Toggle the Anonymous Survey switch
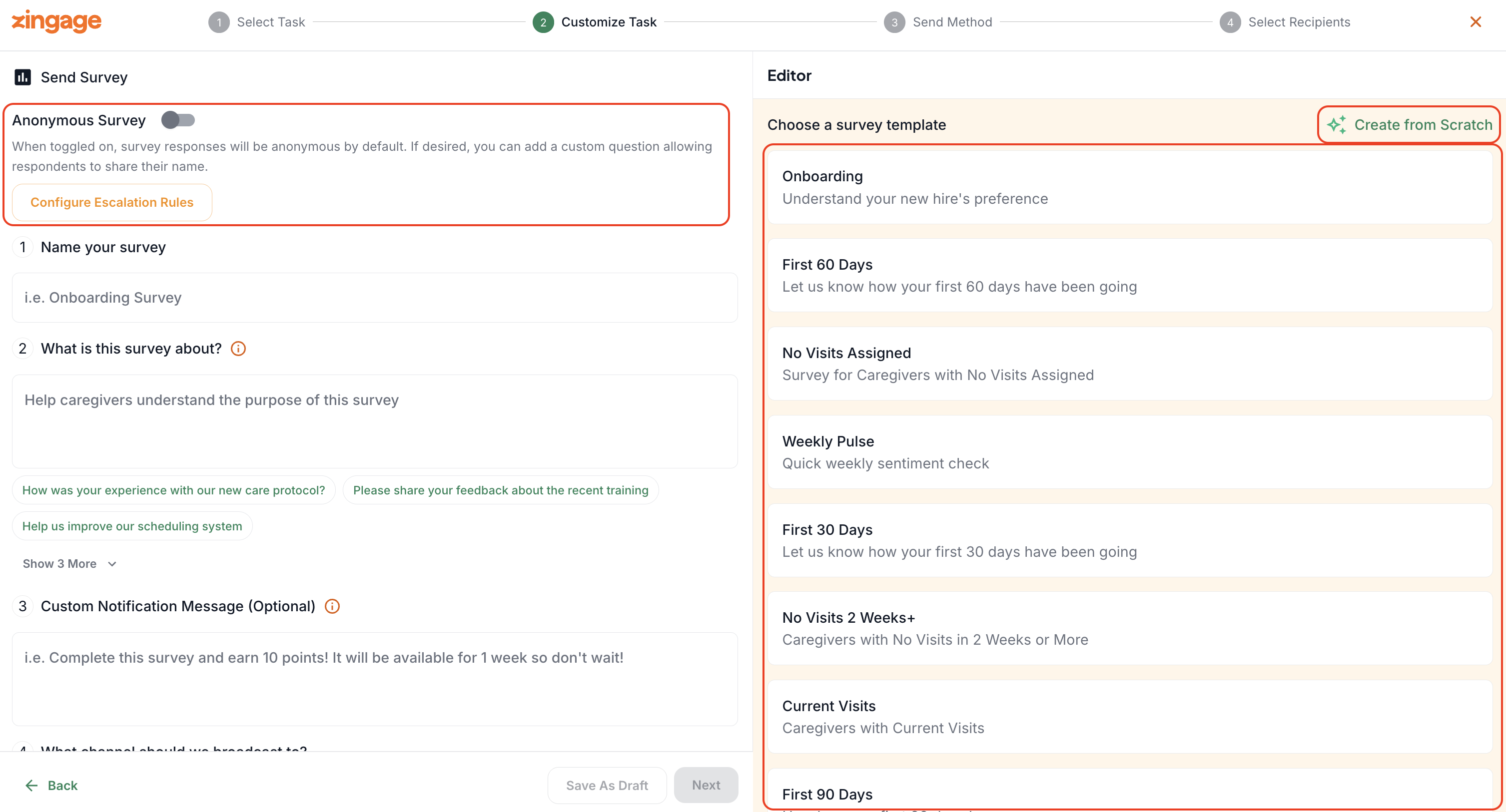This screenshot has height=812, width=1506. tap(178, 120)
